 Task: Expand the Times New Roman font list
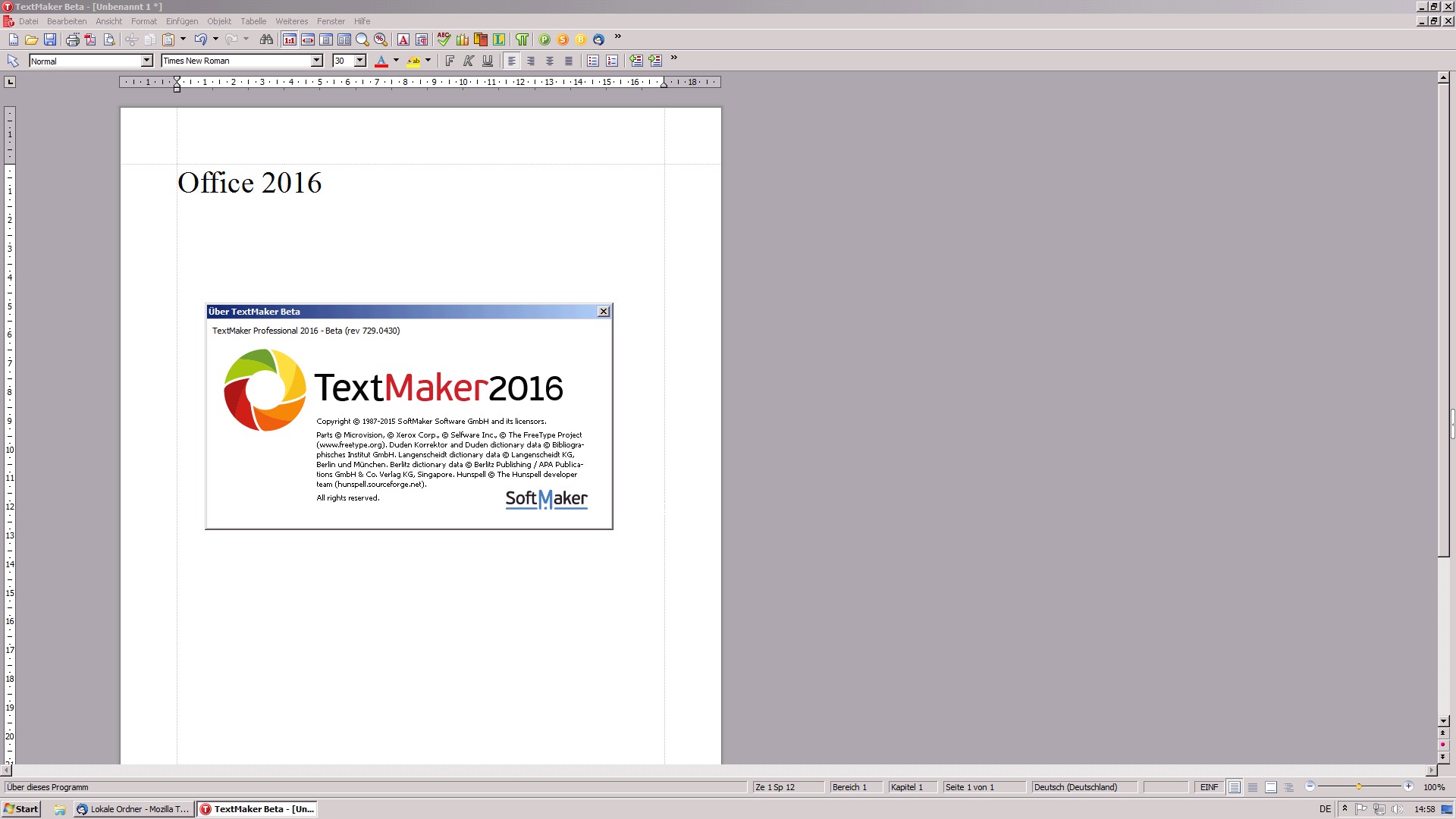click(317, 61)
